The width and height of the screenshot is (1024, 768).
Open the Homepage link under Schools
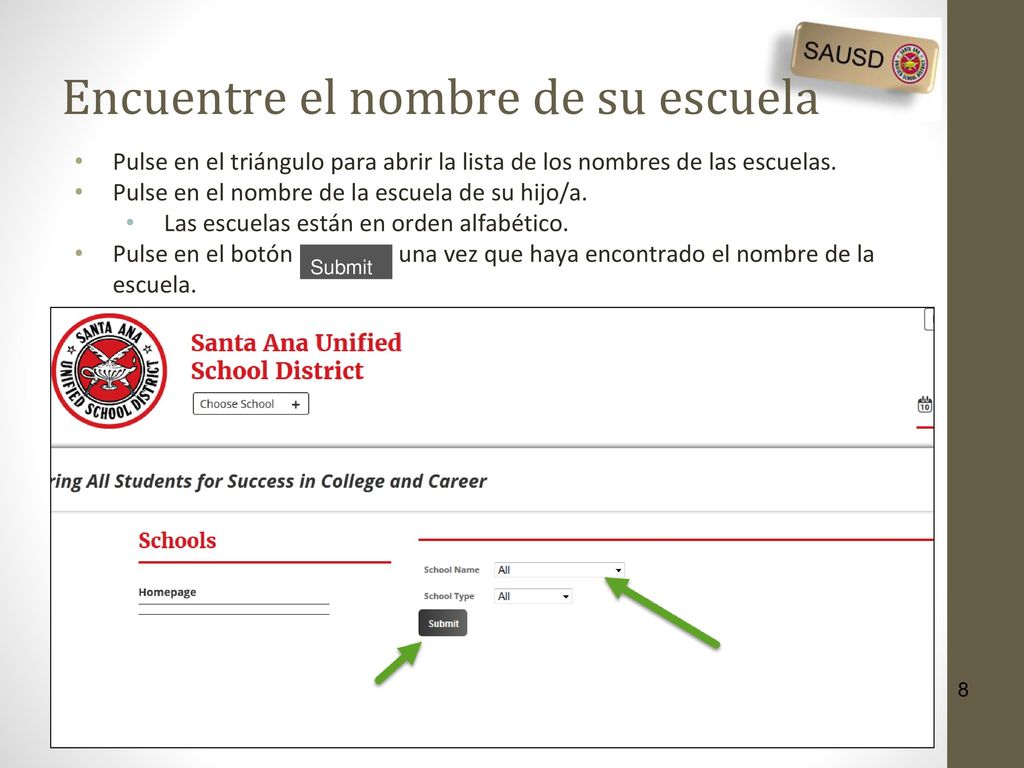click(x=167, y=592)
